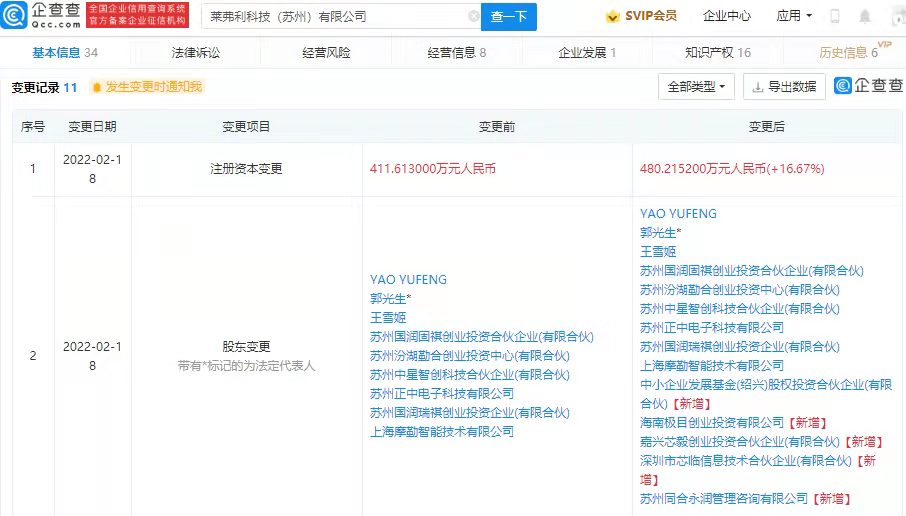The image size is (906, 516).
Task: Click the 变更前 column header
Action: click(497, 127)
